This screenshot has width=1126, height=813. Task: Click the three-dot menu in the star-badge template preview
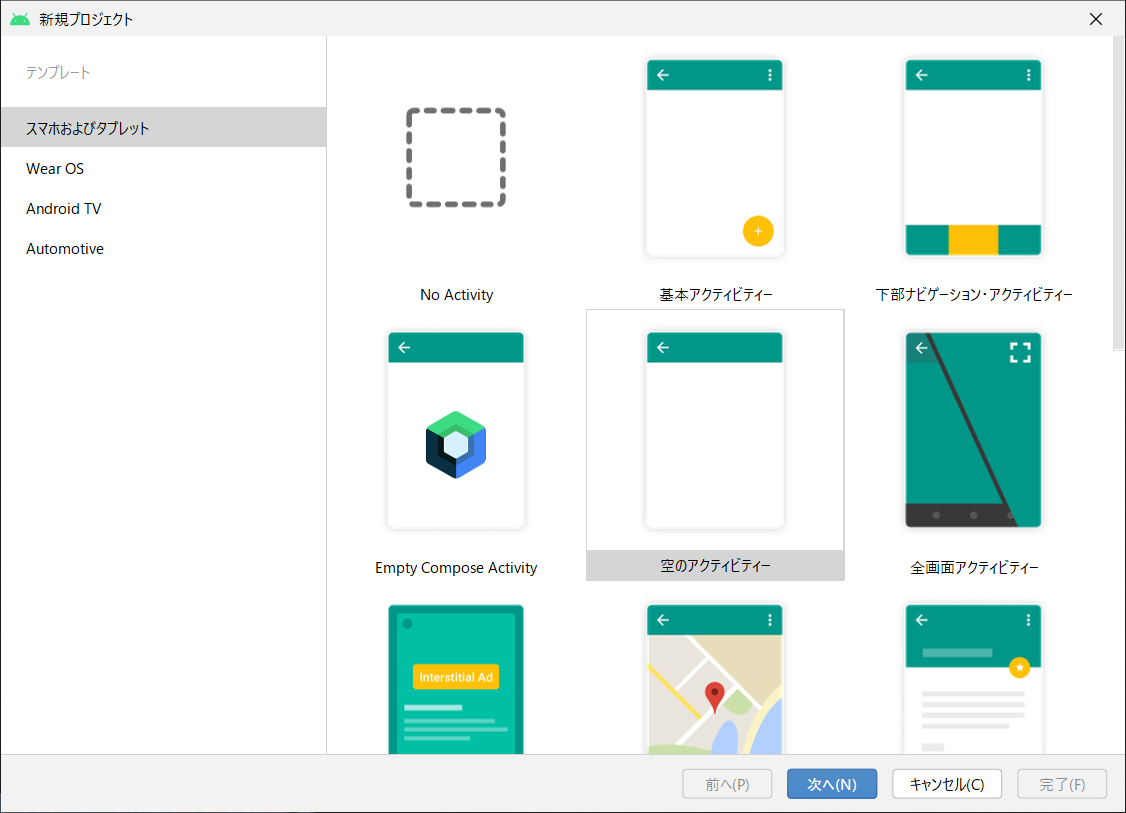click(x=1028, y=620)
